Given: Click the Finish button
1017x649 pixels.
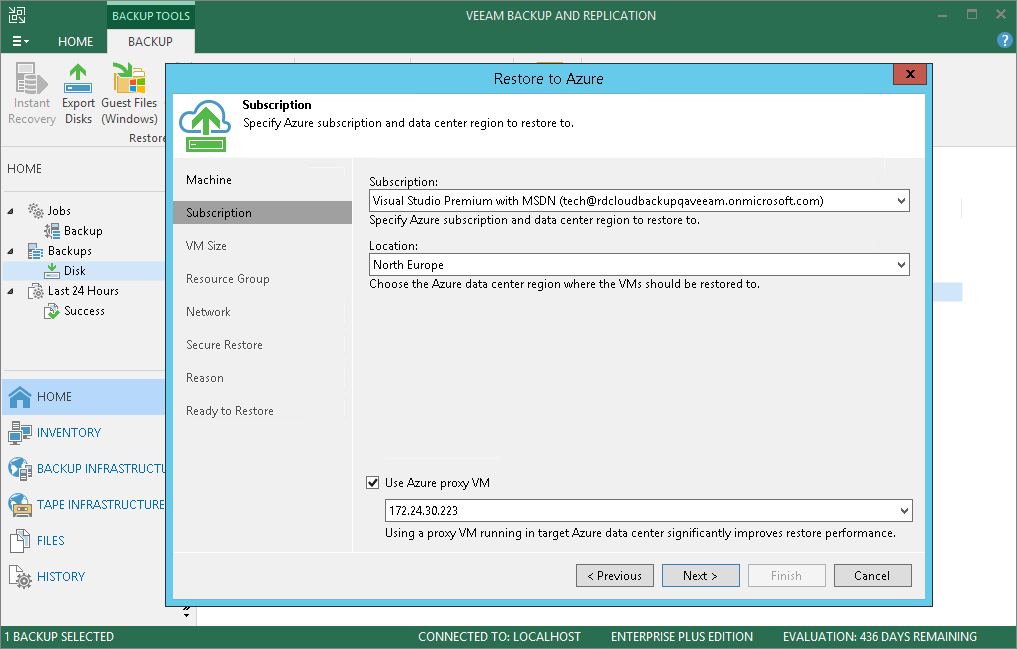Looking at the screenshot, I should pos(787,576).
